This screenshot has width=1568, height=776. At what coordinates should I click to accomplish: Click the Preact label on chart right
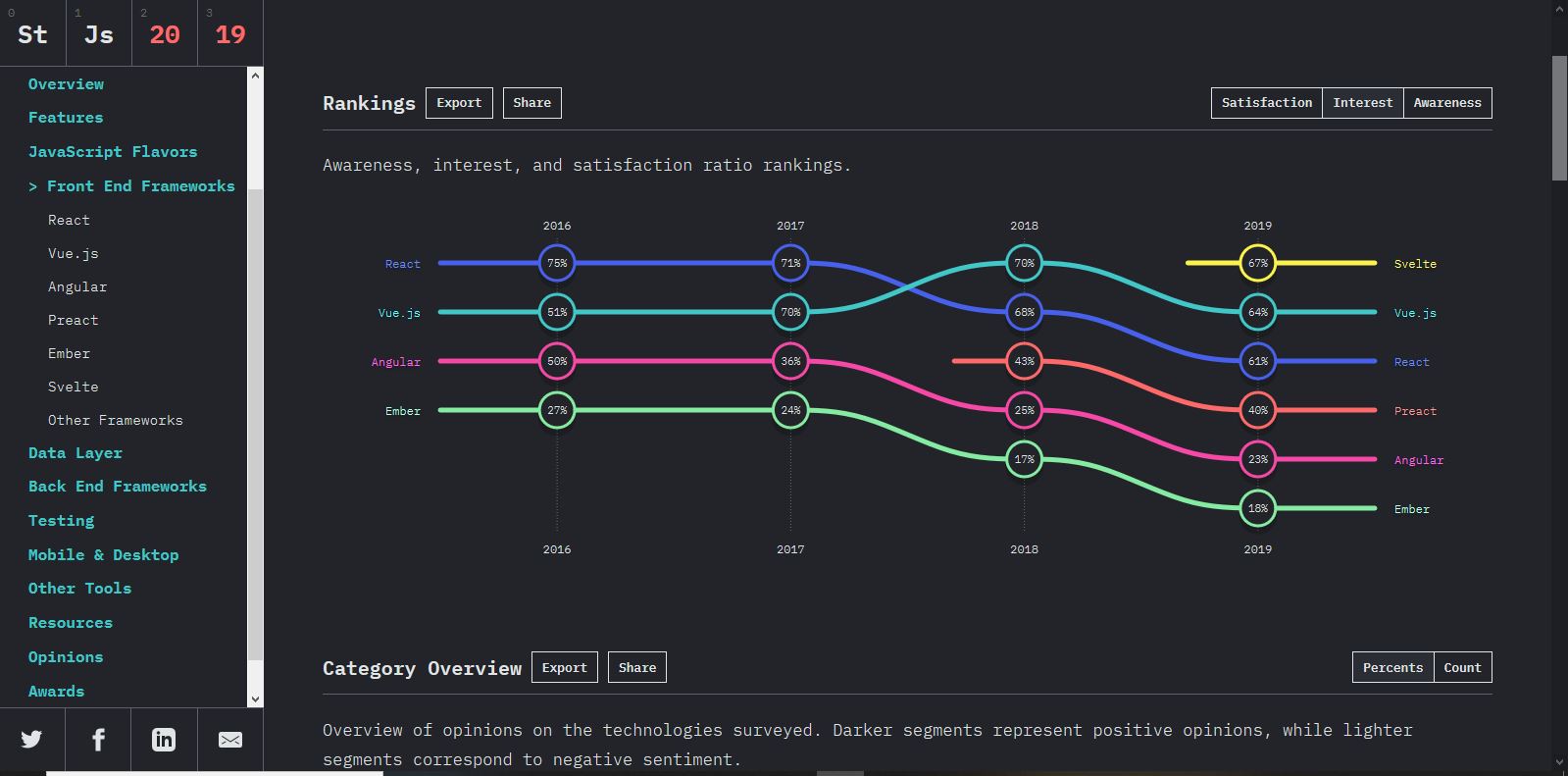point(1415,411)
